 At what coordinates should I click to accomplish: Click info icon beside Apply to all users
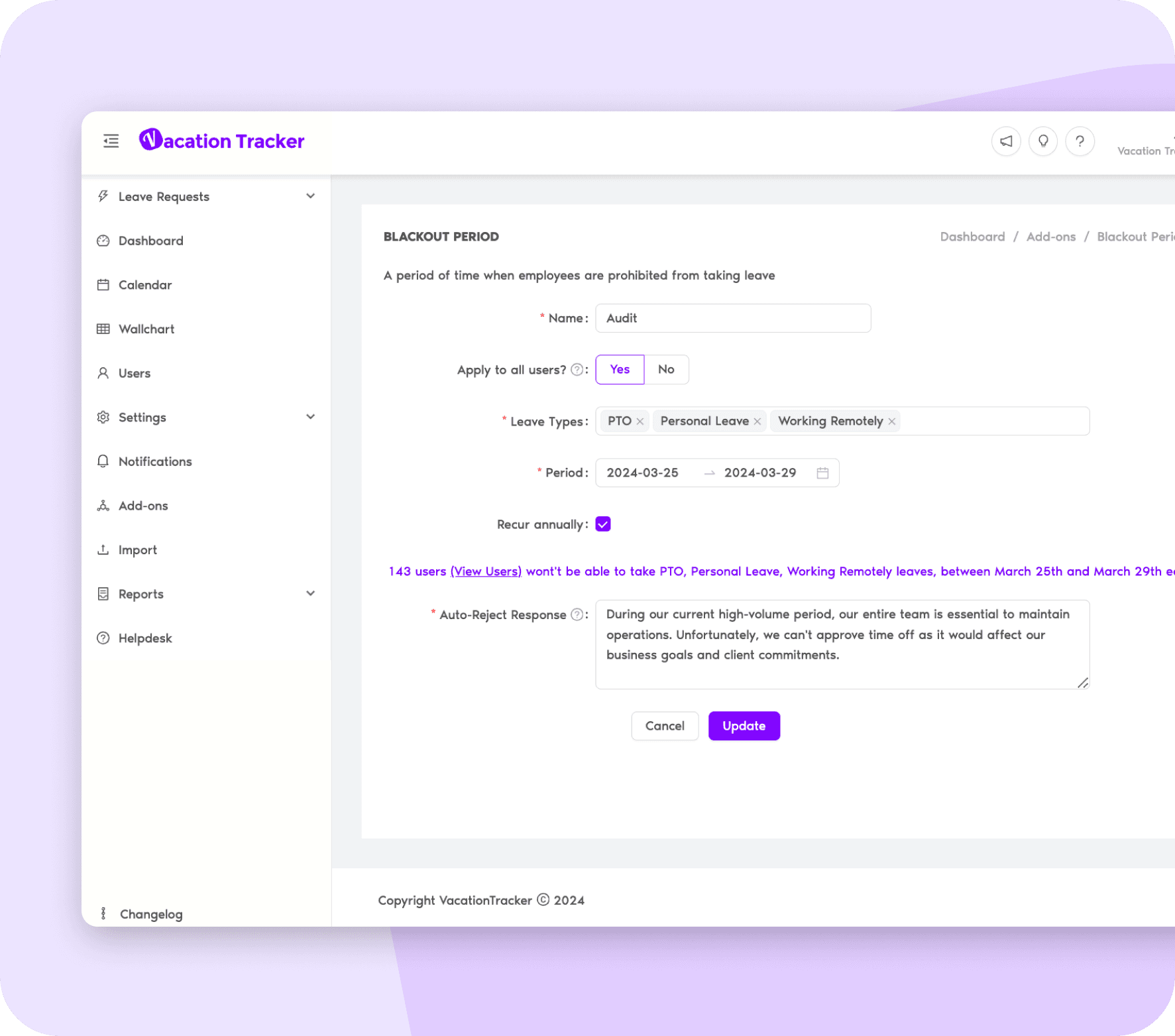[577, 370]
